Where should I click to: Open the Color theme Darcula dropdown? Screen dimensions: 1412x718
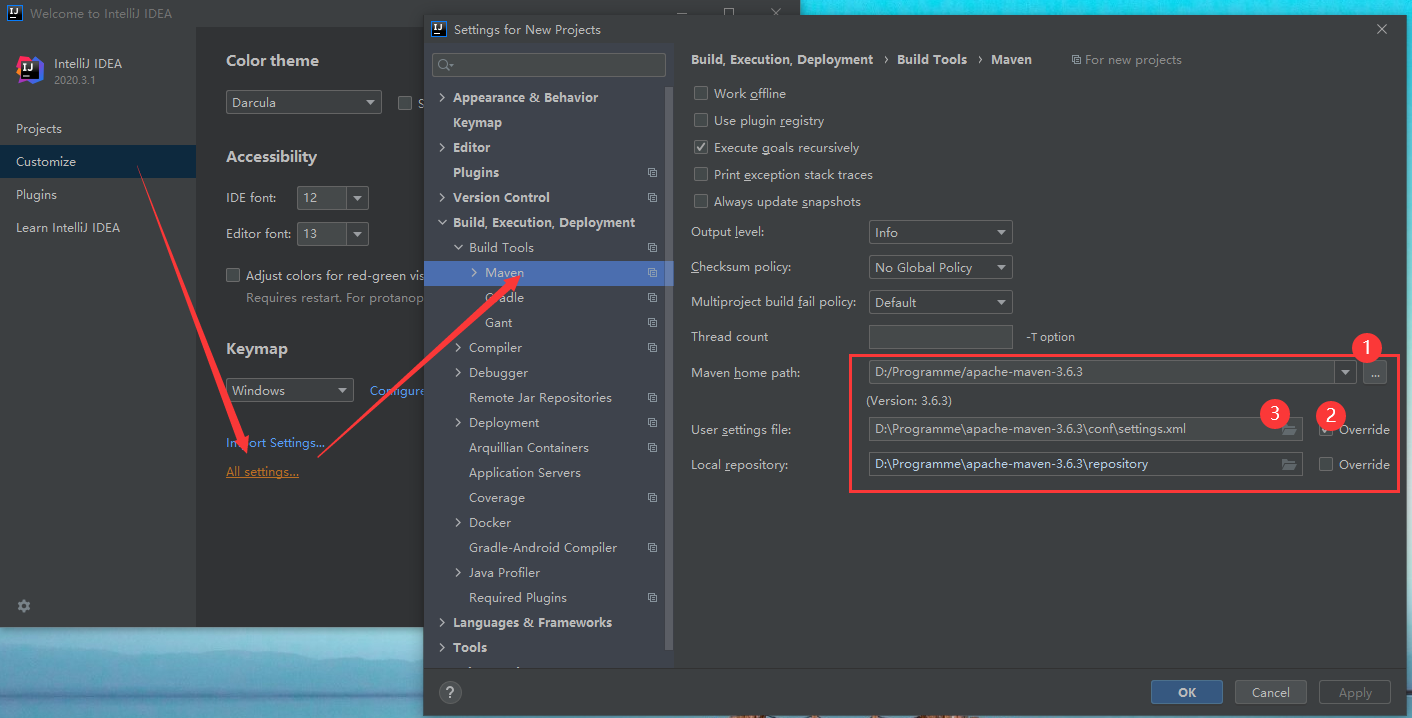[x=304, y=102]
